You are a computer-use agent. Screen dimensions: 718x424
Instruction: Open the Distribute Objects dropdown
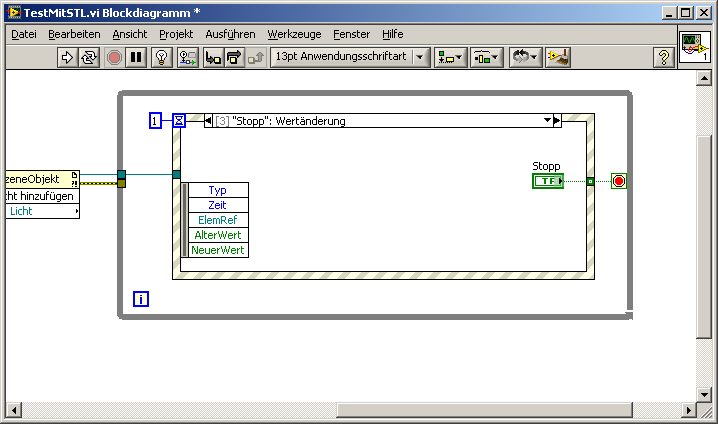[x=487, y=58]
